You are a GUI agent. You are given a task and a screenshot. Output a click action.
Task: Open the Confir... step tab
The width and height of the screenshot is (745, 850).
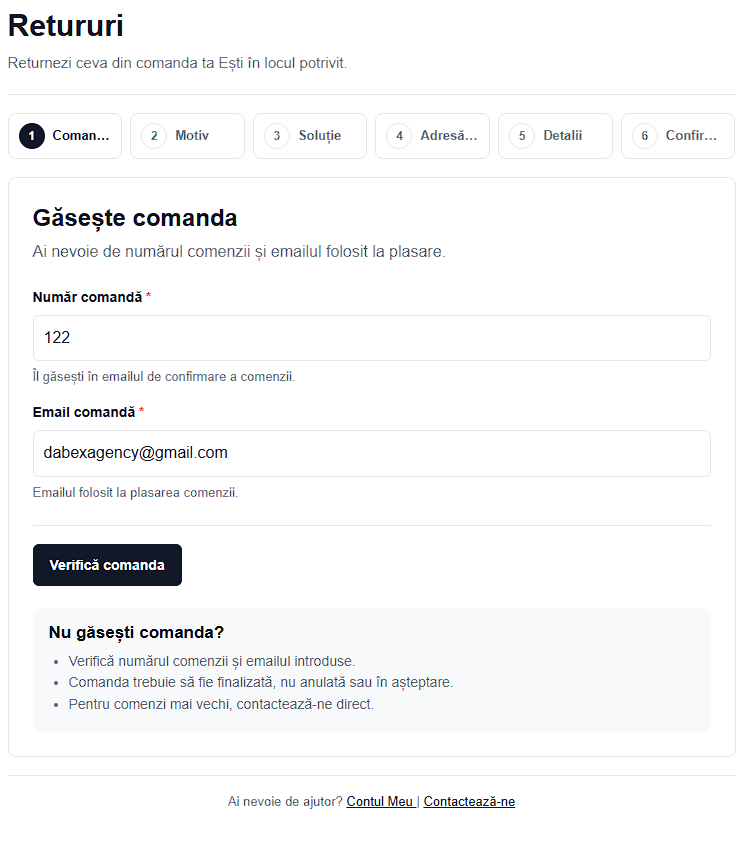pyautogui.click(x=678, y=136)
